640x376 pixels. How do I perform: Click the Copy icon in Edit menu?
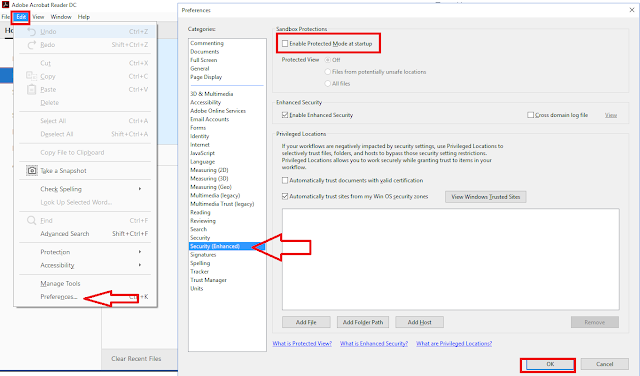pos(31,76)
